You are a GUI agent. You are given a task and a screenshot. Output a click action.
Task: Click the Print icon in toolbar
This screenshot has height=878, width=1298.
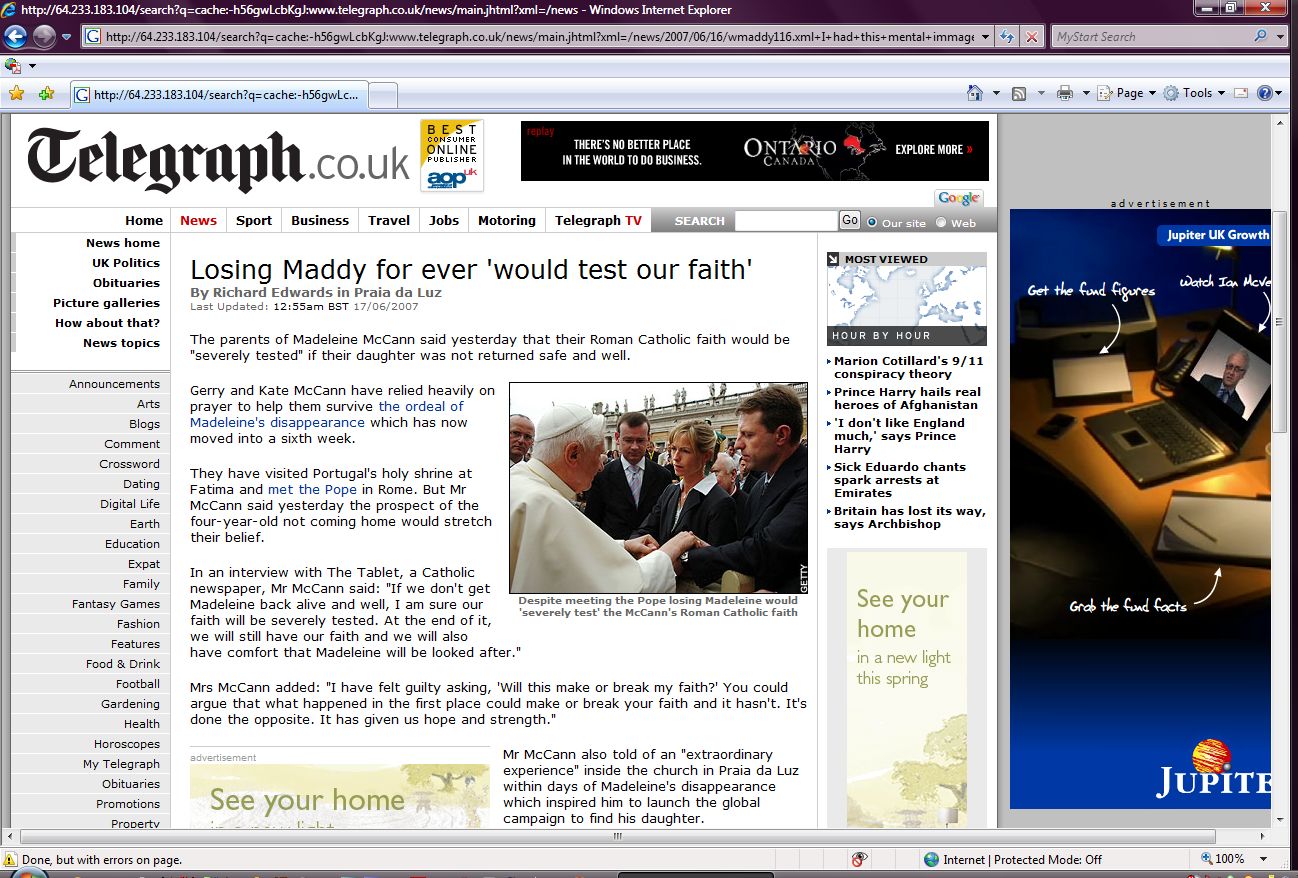point(1065,93)
